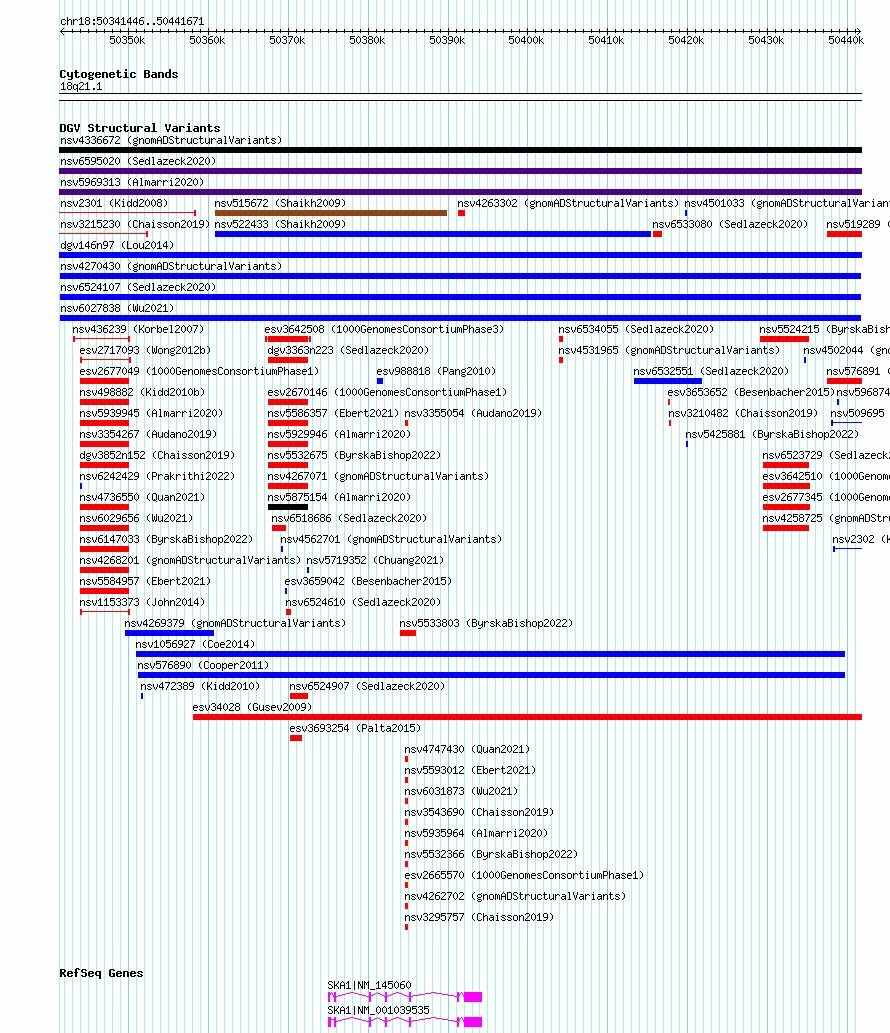Click nsv472389 (Kidd2010) label
890x1033 pixels.
point(200,687)
